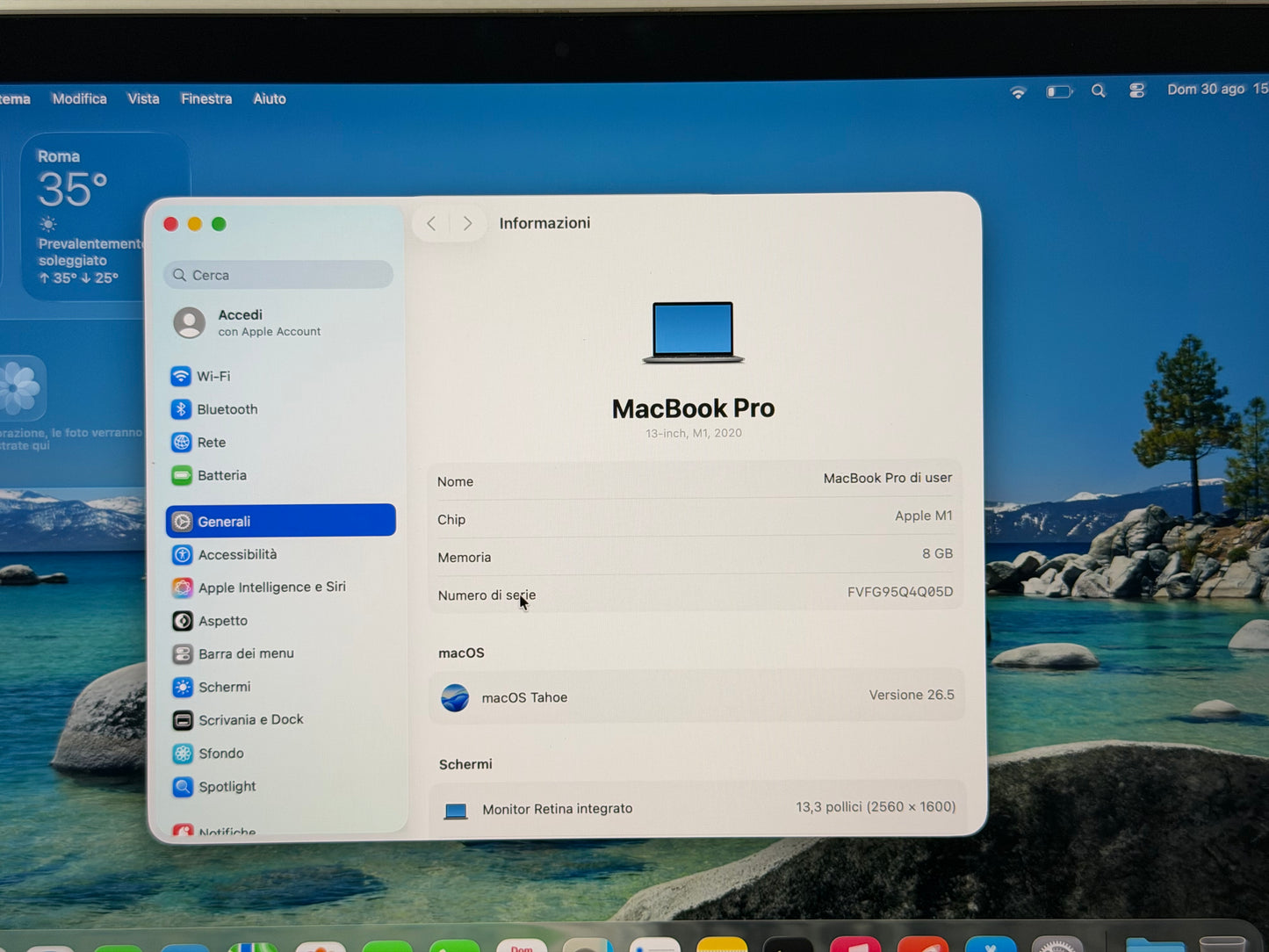1269x952 pixels.
Task: Go forward with the right chevron button
Action: point(467,223)
